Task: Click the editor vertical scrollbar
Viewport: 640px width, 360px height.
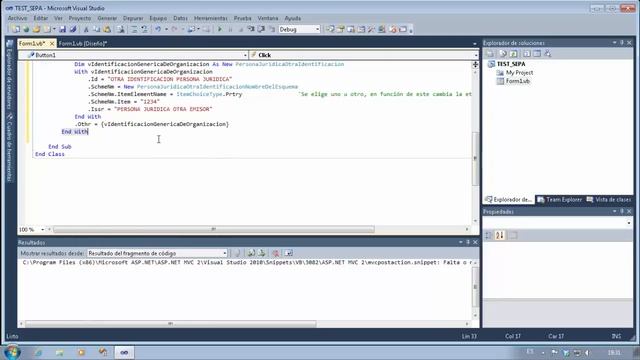Action: click(x=475, y=158)
